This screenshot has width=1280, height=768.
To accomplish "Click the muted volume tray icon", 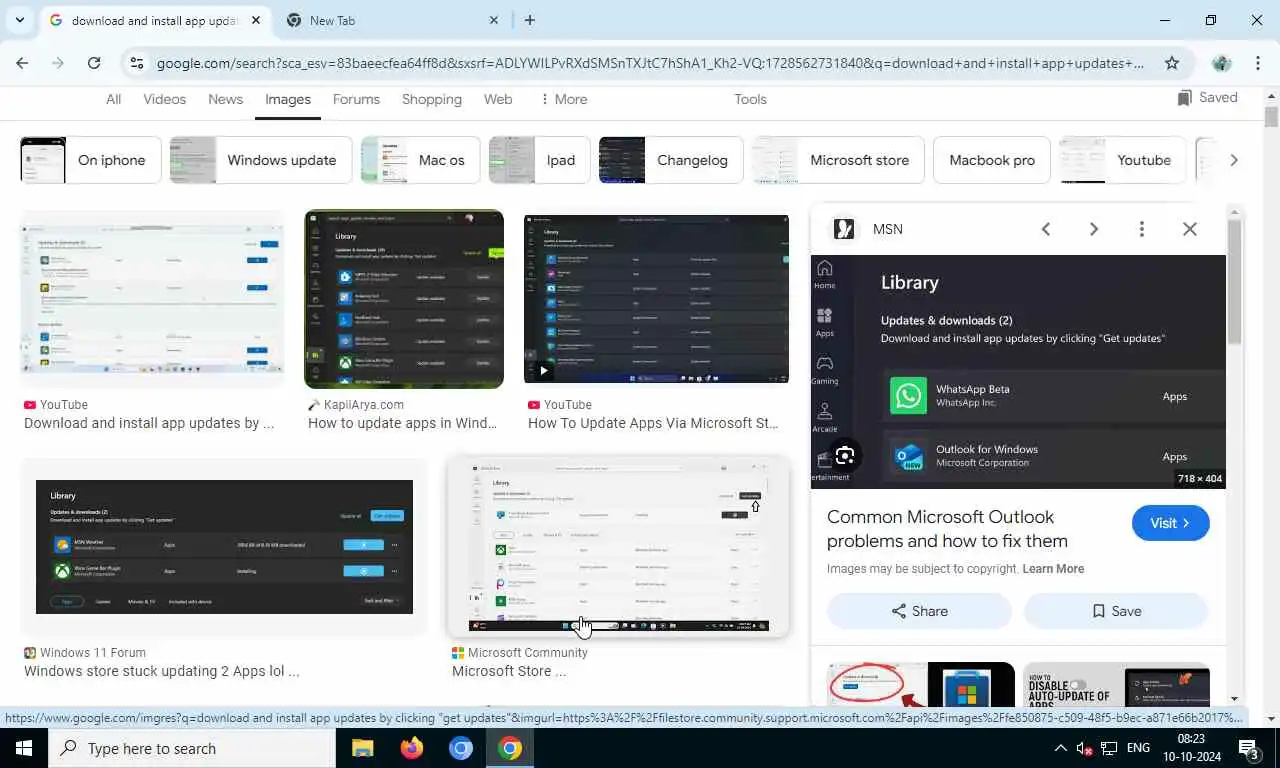I will pyautogui.click(x=1085, y=748).
